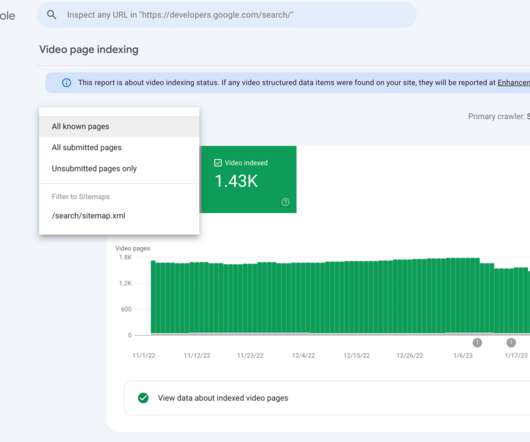Filter to /search/sitemap.xml sitemap
Screen dimensions: 530x442
tap(119, 216)
